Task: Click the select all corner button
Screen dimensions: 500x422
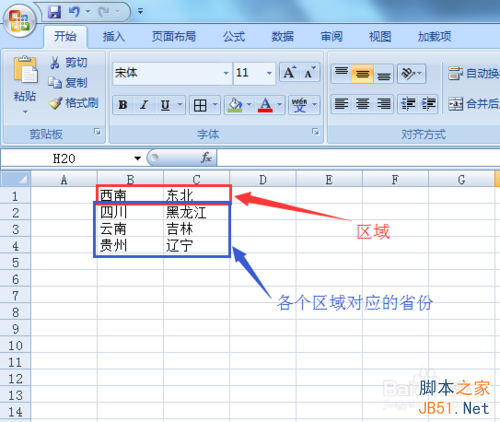Action: tap(15, 179)
